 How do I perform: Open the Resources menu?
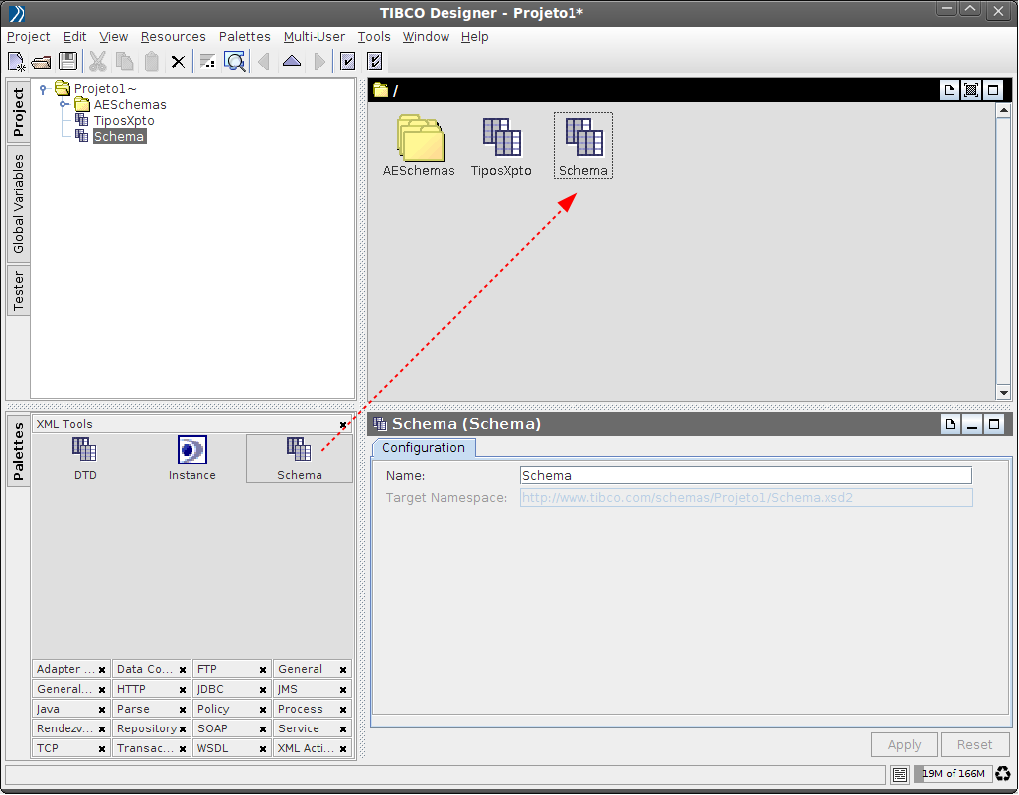point(173,37)
